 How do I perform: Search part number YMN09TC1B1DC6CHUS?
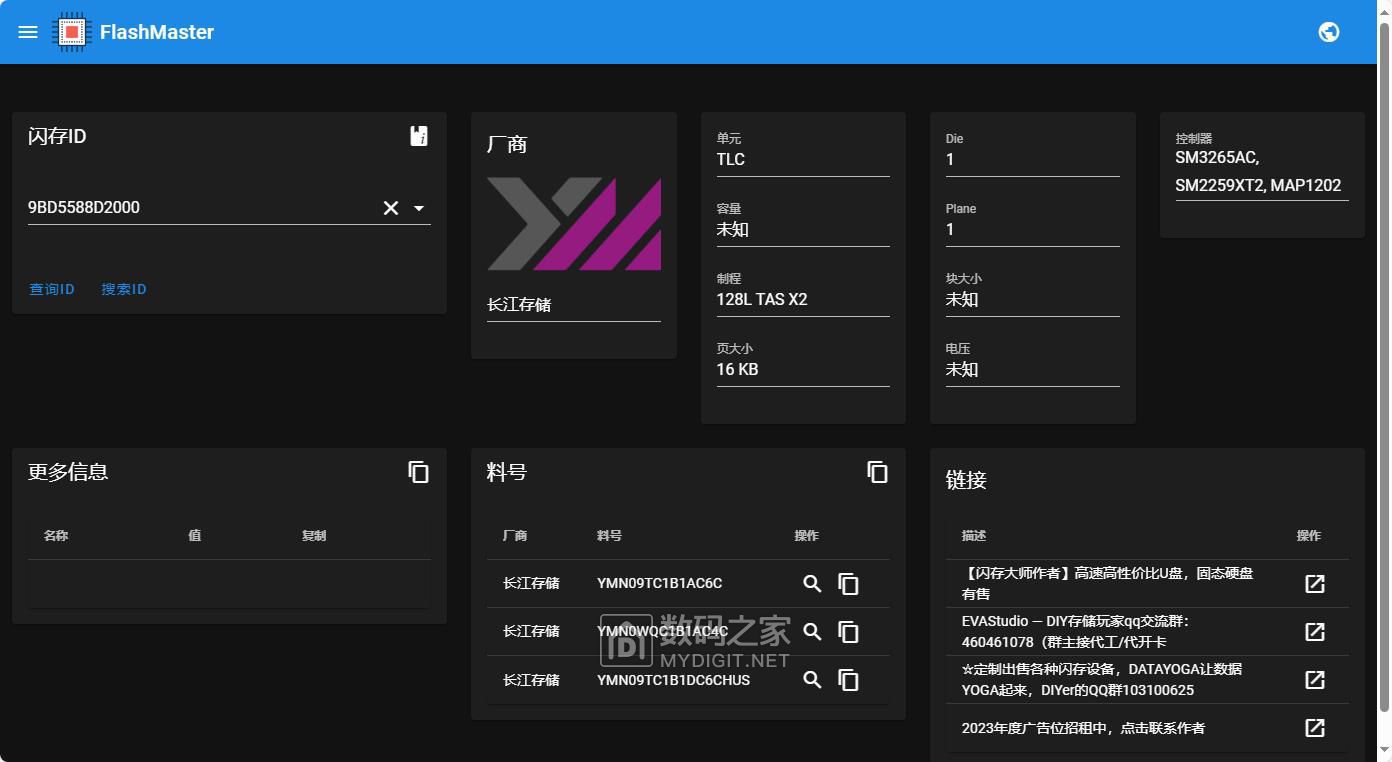coord(812,680)
